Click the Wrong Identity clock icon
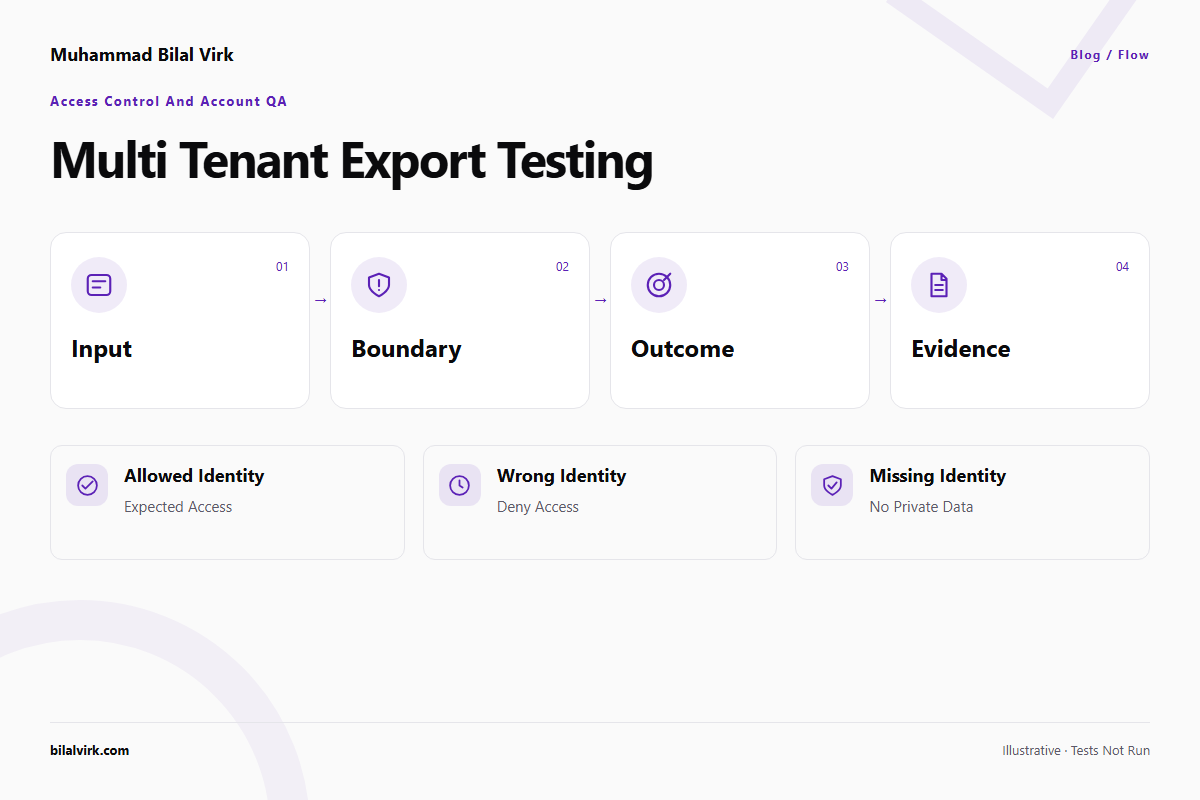Screen dimensions: 1200x800 pos(460,485)
